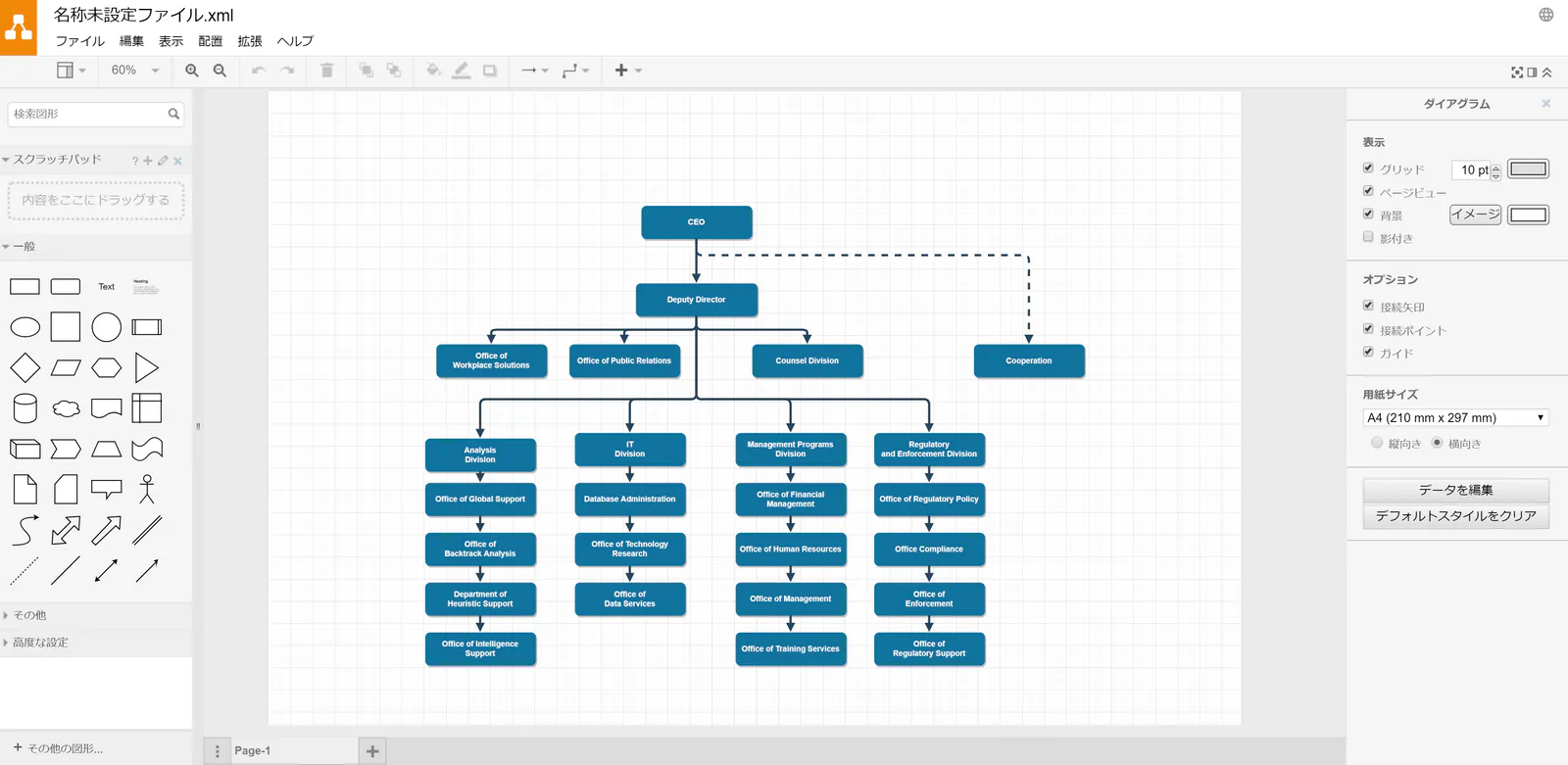Click the データを編集 button
This screenshot has width=1568, height=765.
pos(1456,490)
